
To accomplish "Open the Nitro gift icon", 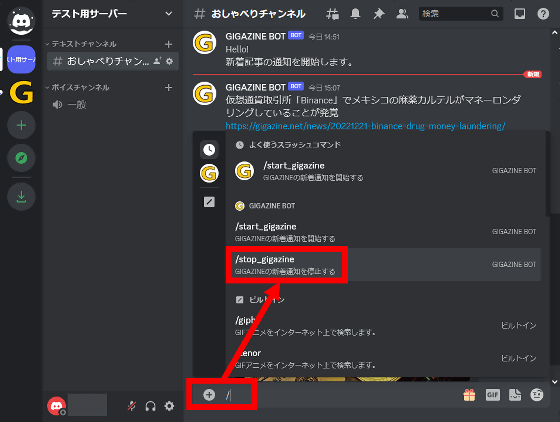I will point(469,395).
